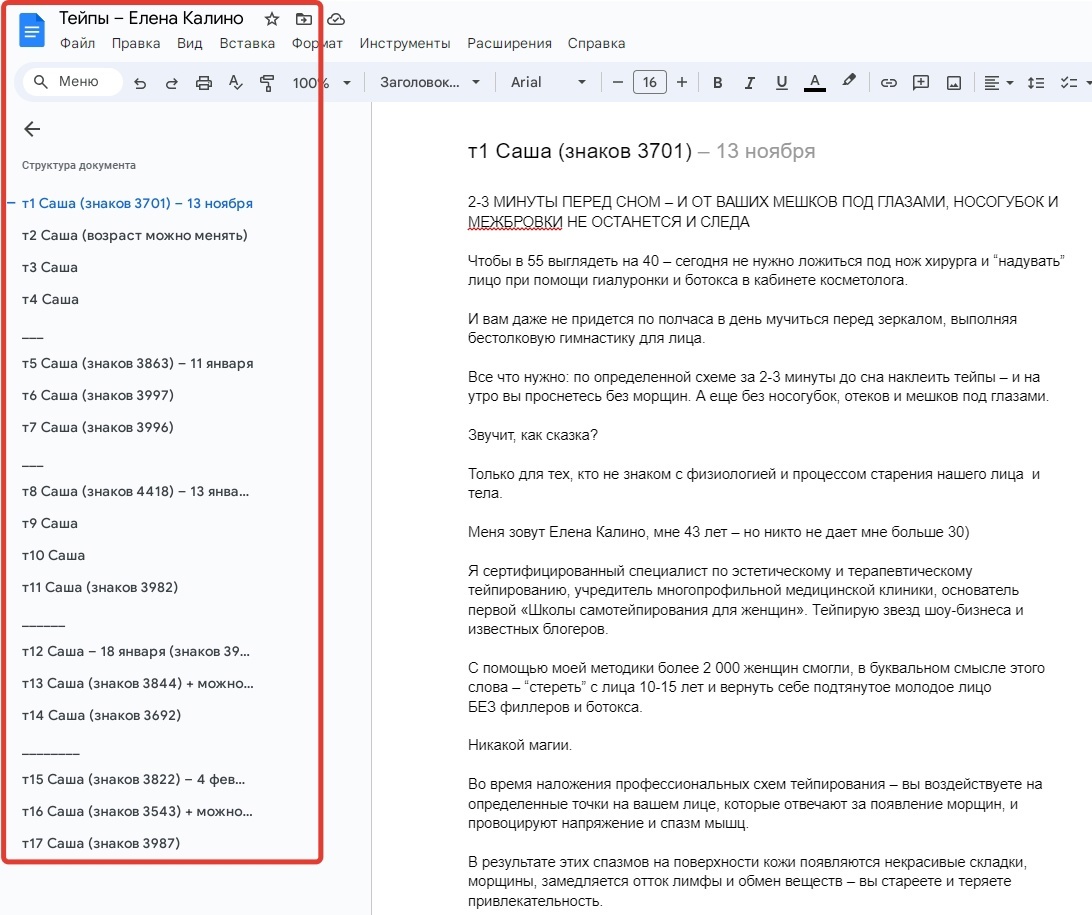Click the paragraph starting Звучит, как сказка?

tap(533, 435)
